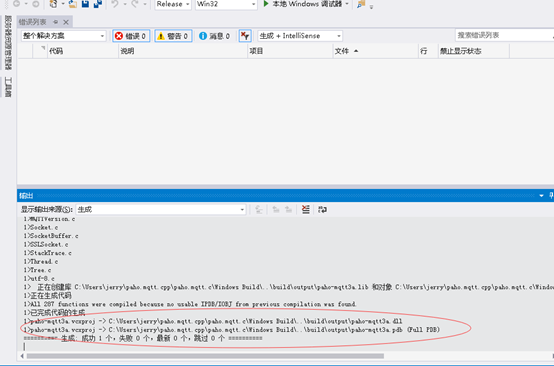Screen dimensions: 554x366
Task: Click the green start debugging arrow
Action: click(x=266, y=4)
